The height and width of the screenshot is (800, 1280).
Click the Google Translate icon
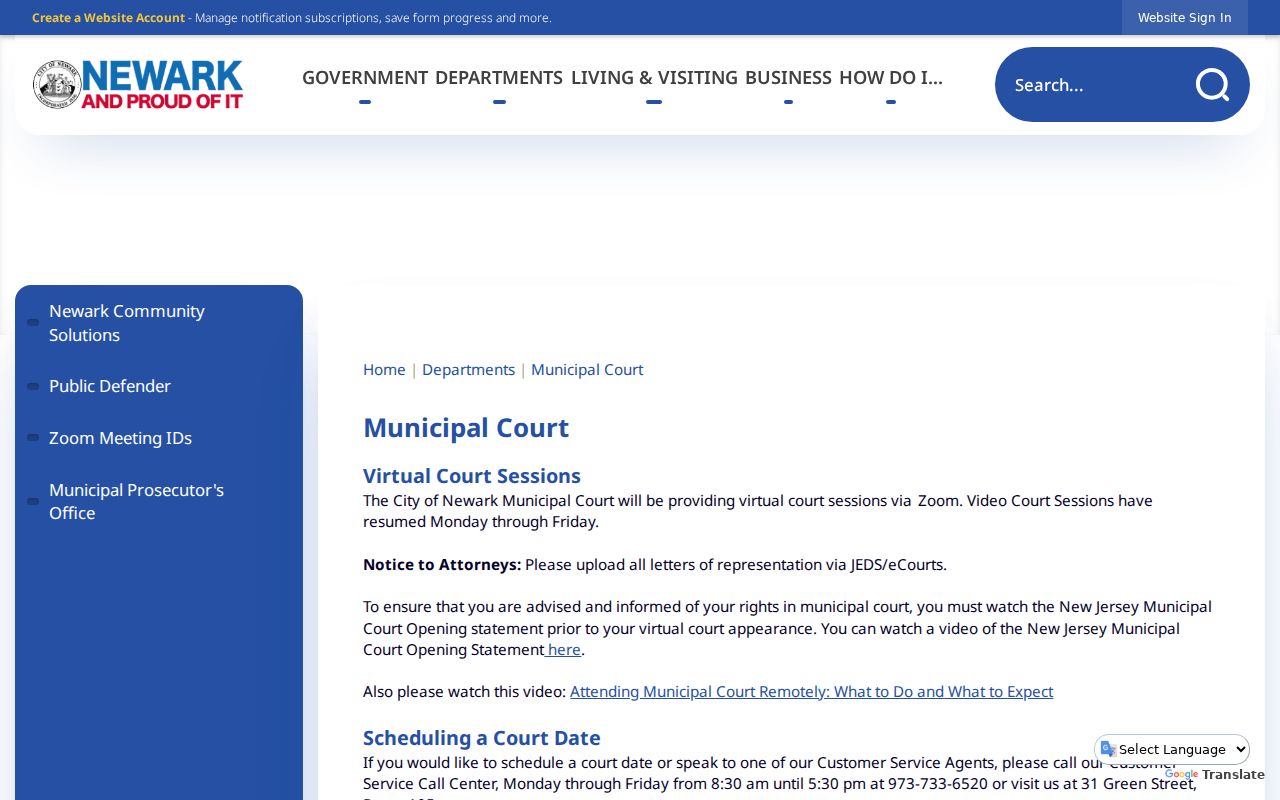(x=1108, y=749)
